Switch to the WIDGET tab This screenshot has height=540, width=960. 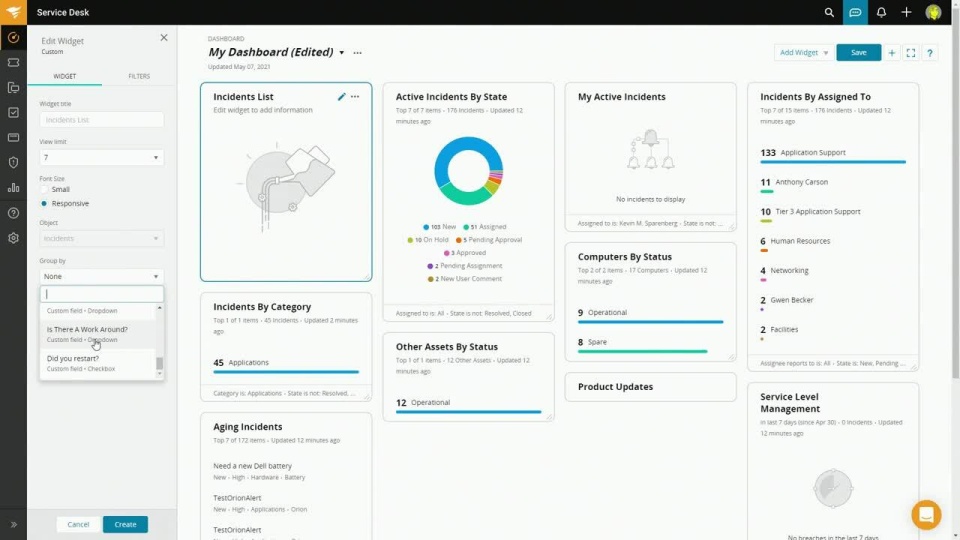pos(65,77)
